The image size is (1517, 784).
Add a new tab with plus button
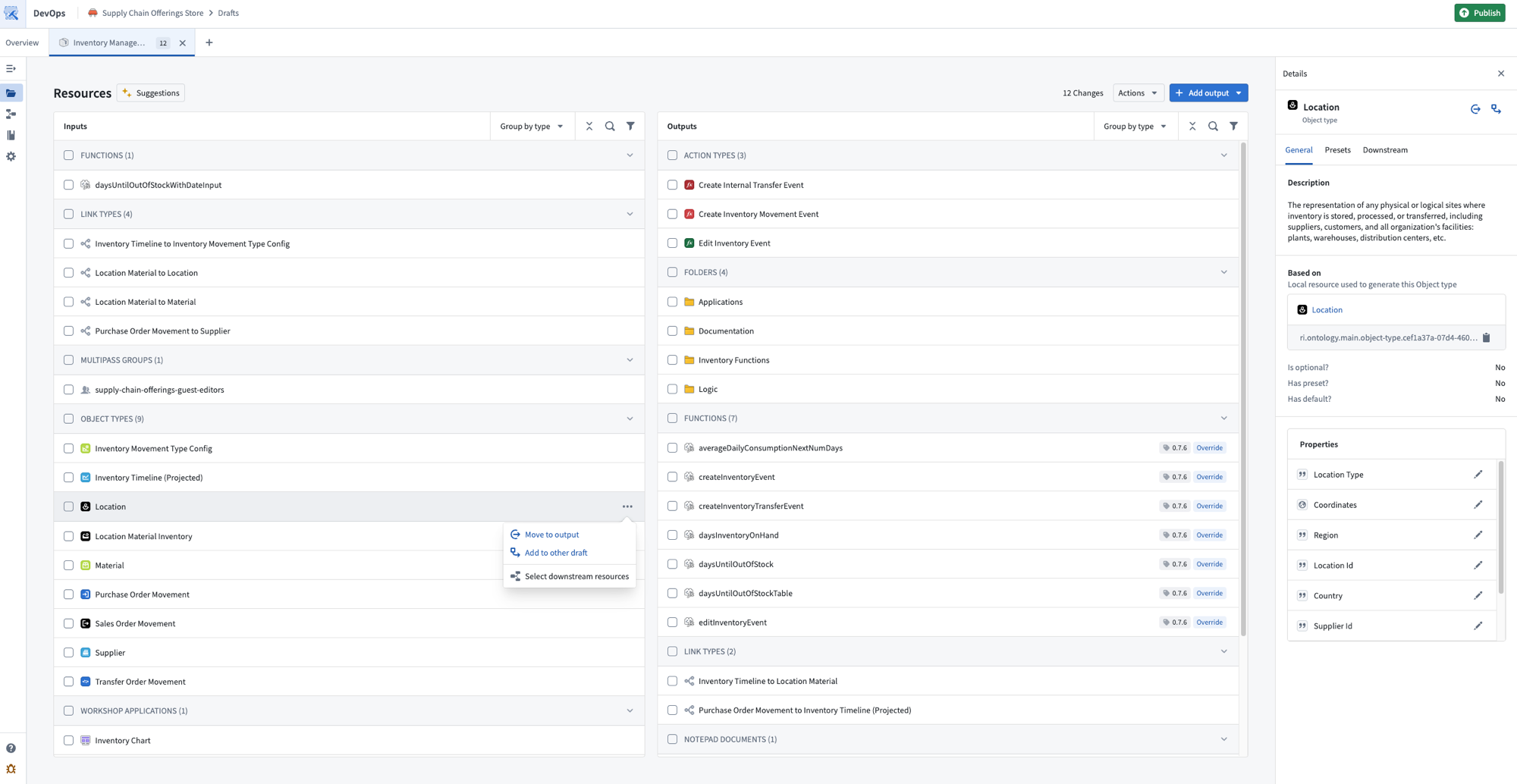click(209, 42)
